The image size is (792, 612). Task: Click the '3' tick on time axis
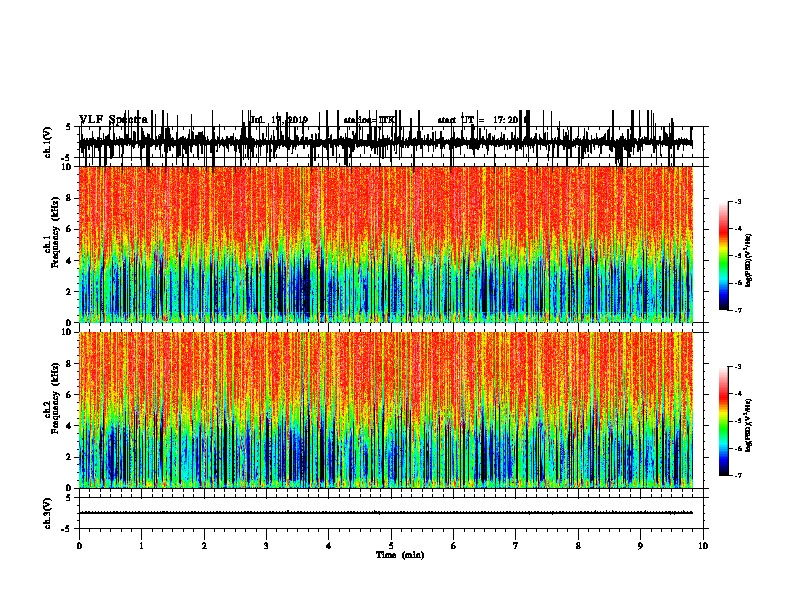coord(266,546)
